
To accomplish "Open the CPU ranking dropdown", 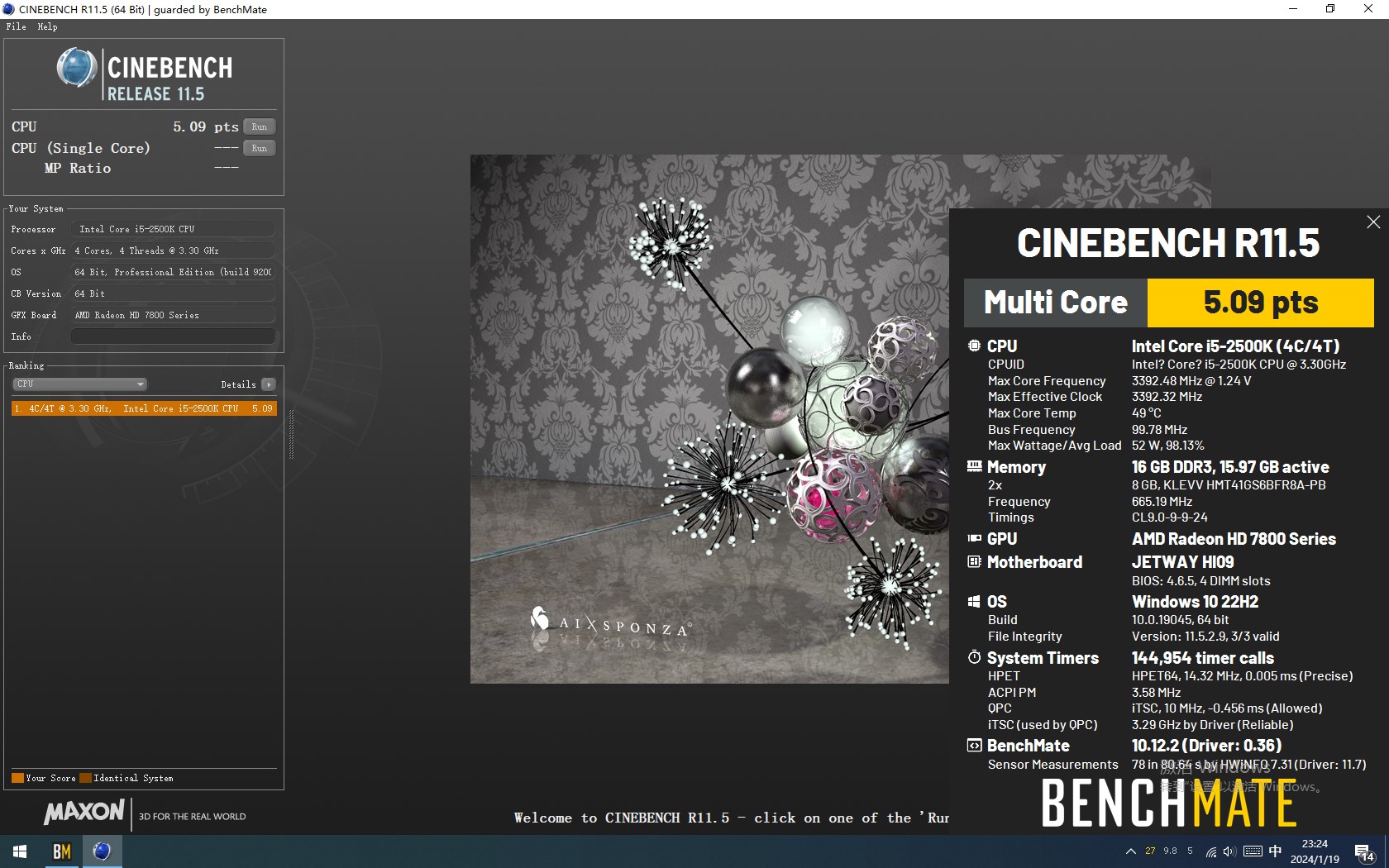I will point(80,384).
